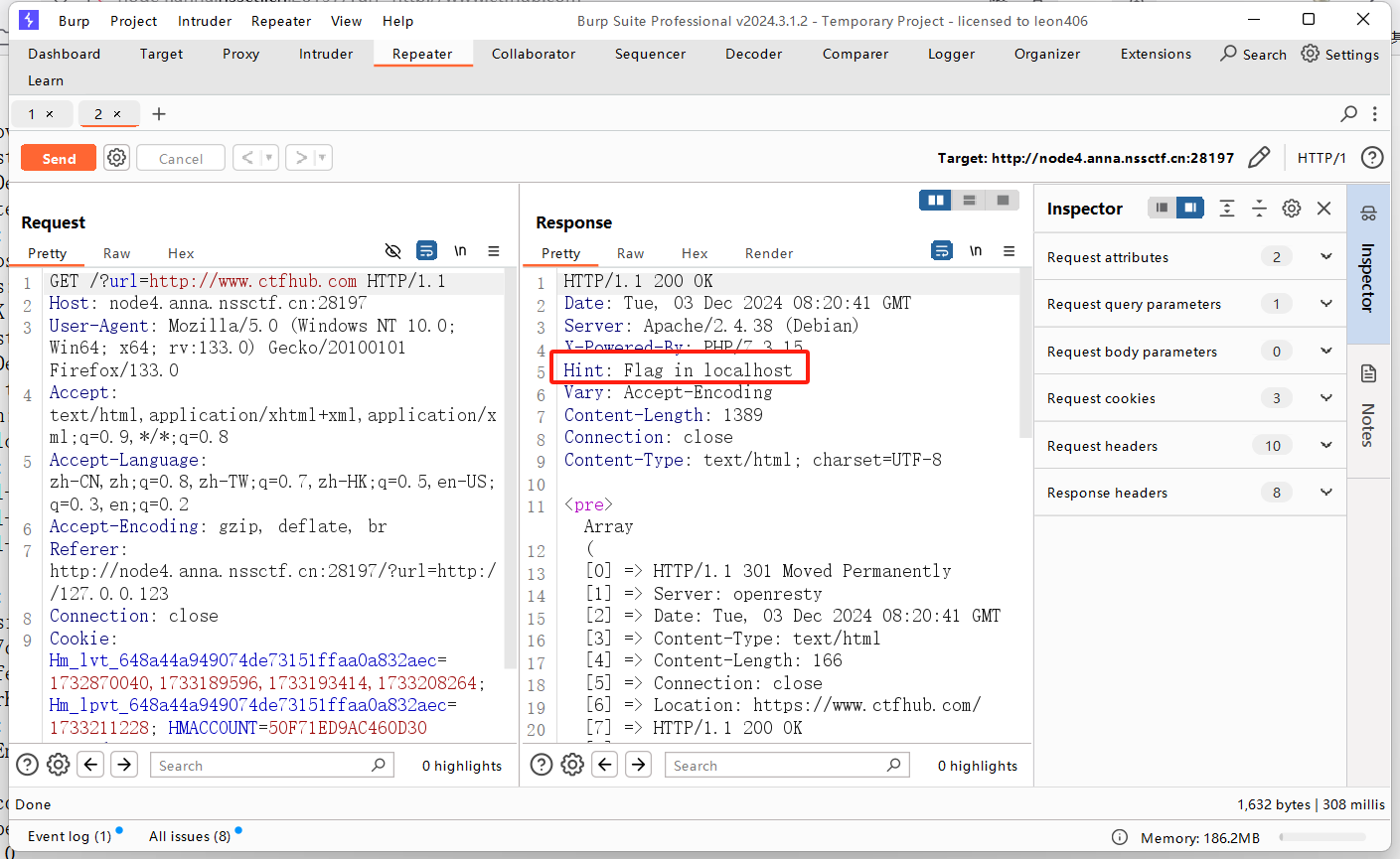Go forward to next request in history
This screenshot has width=1400, height=859.
point(301,157)
